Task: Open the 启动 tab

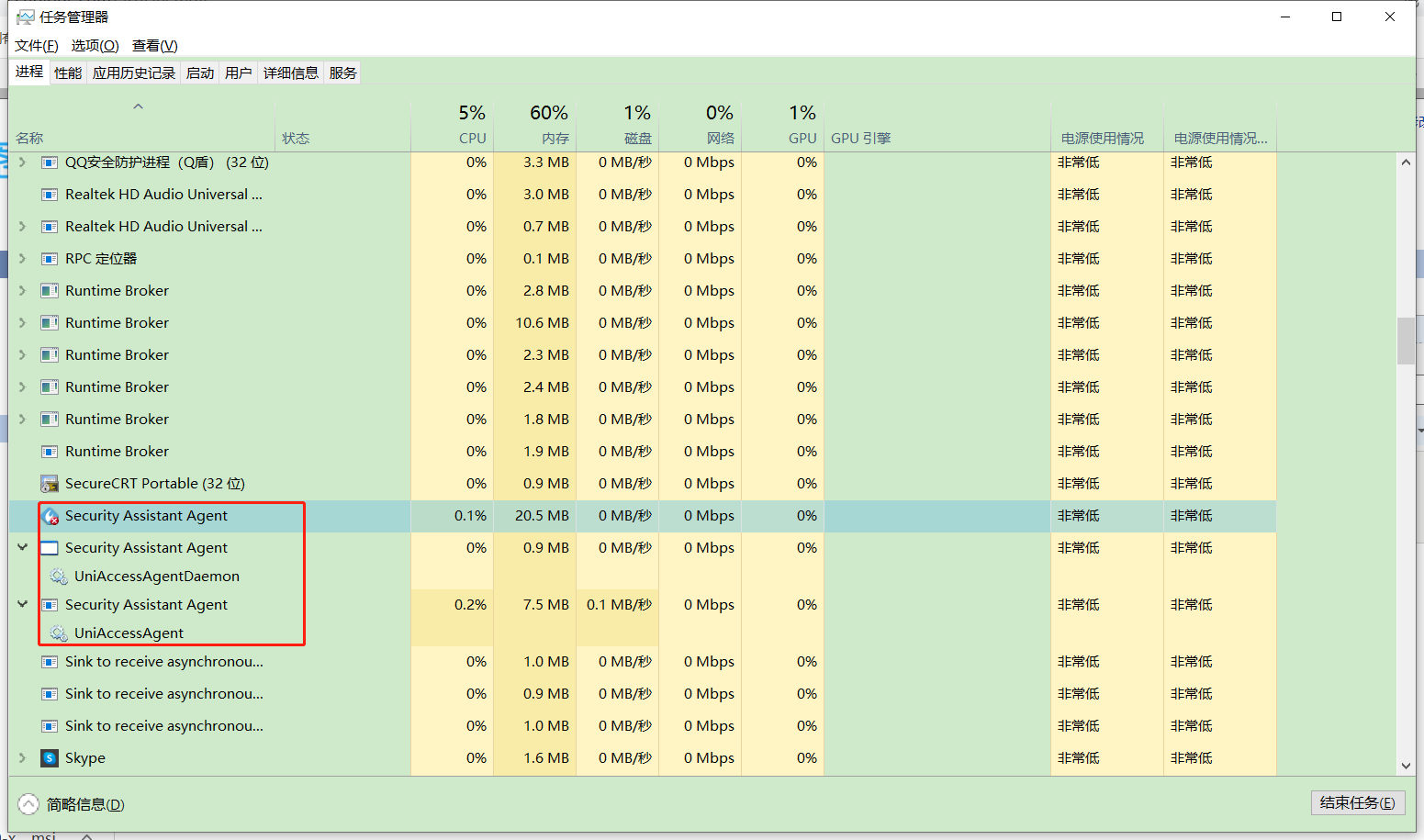Action: pyautogui.click(x=200, y=73)
